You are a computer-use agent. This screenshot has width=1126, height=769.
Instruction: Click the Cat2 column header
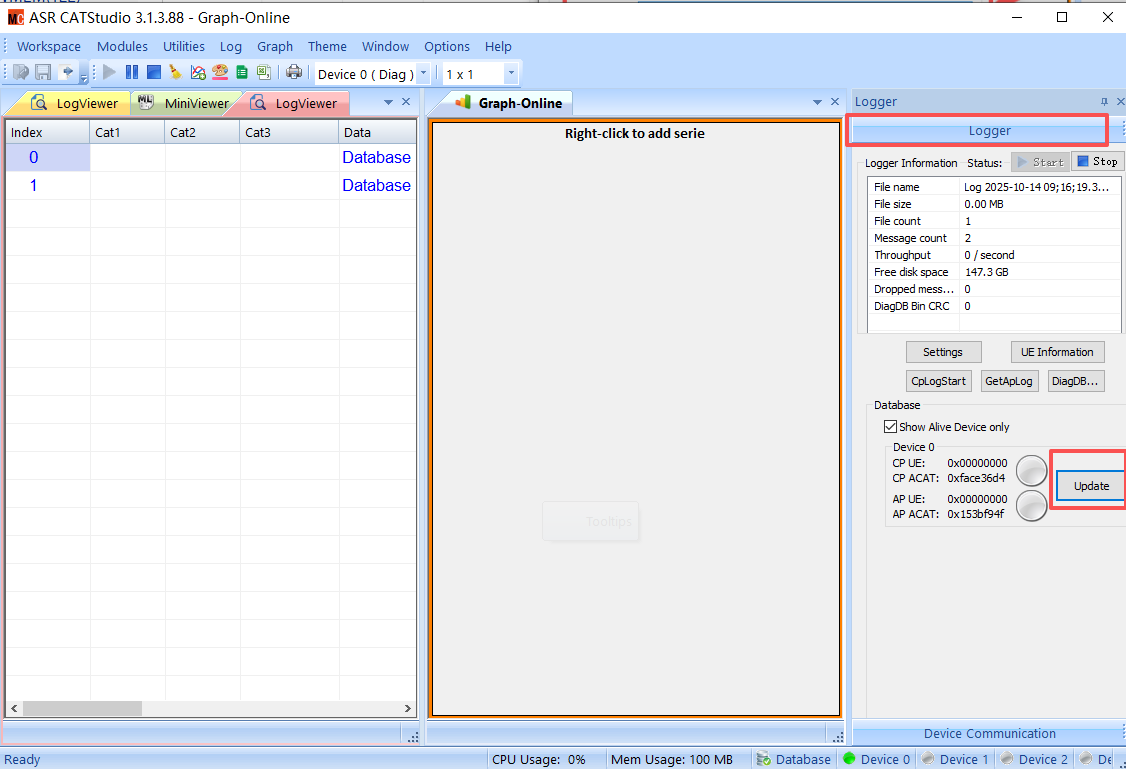pyautogui.click(x=203, y=132)
